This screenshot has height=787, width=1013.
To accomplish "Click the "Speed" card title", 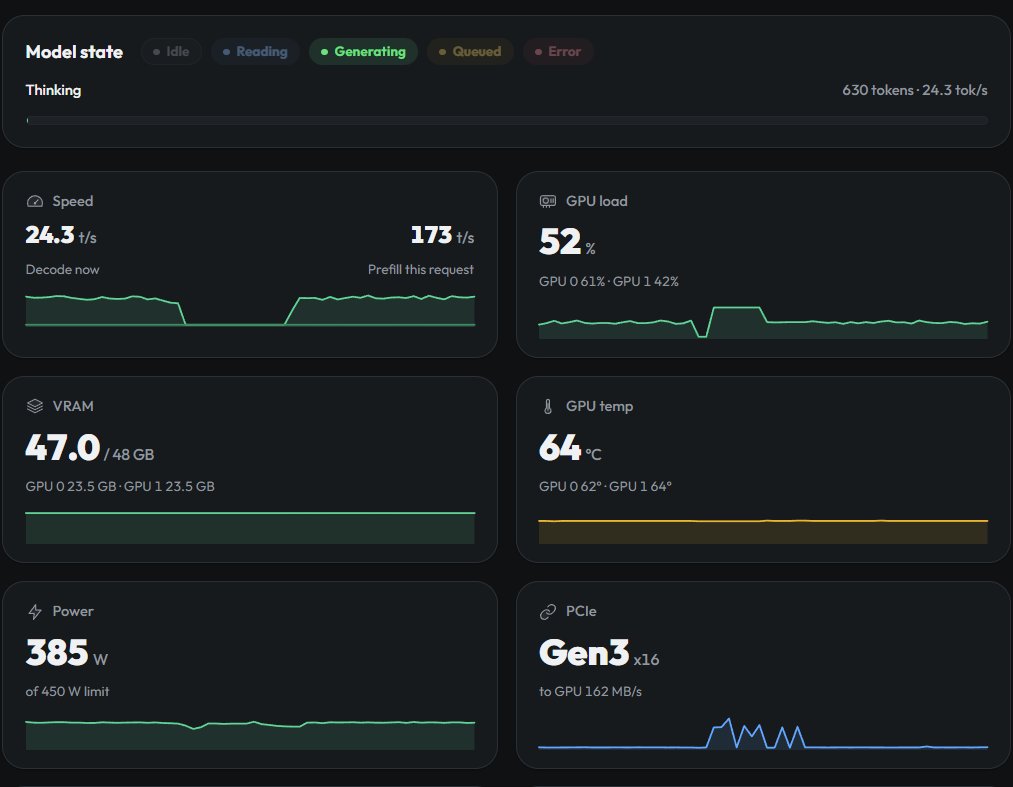I will [x=73, y=202].
